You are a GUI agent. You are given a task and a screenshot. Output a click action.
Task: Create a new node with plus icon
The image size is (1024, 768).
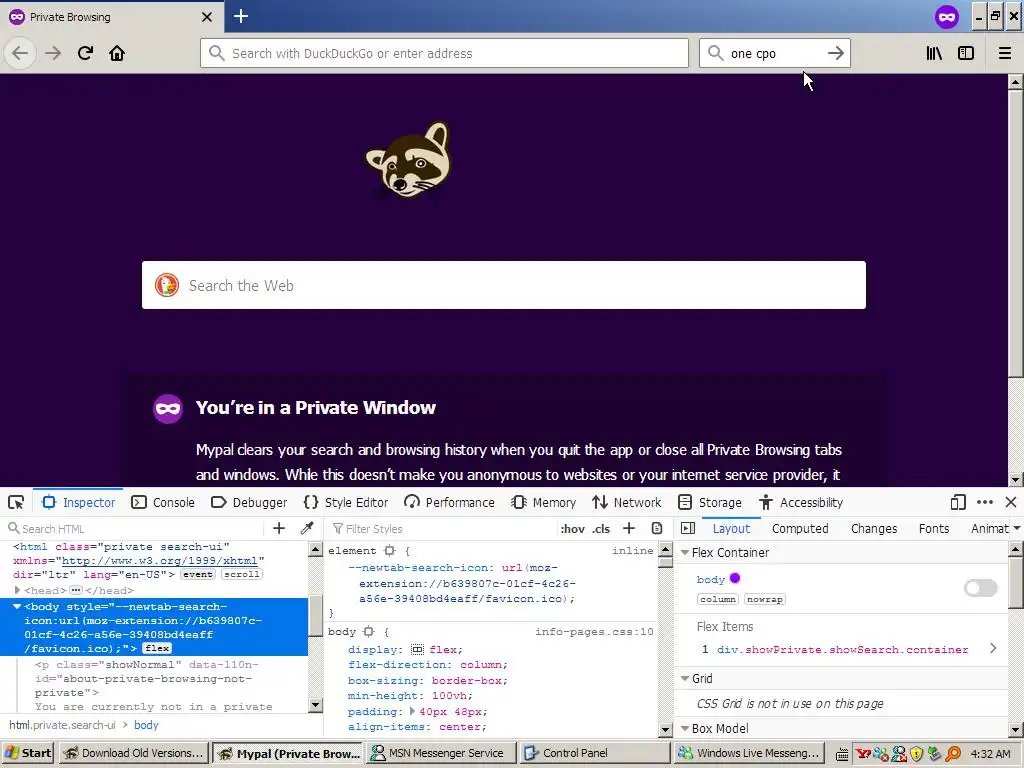(x=279, y=528)
